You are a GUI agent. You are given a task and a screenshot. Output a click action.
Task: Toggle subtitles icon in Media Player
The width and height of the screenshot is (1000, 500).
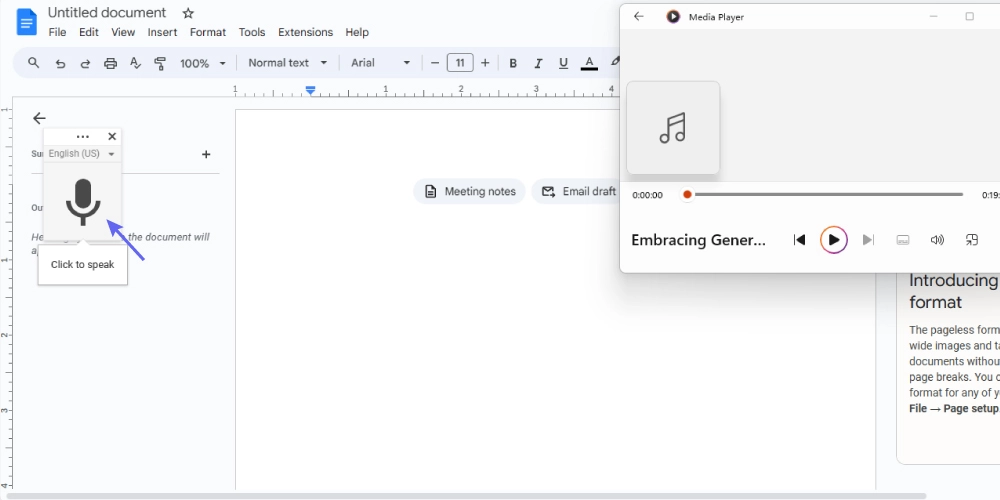click(902, 240)
